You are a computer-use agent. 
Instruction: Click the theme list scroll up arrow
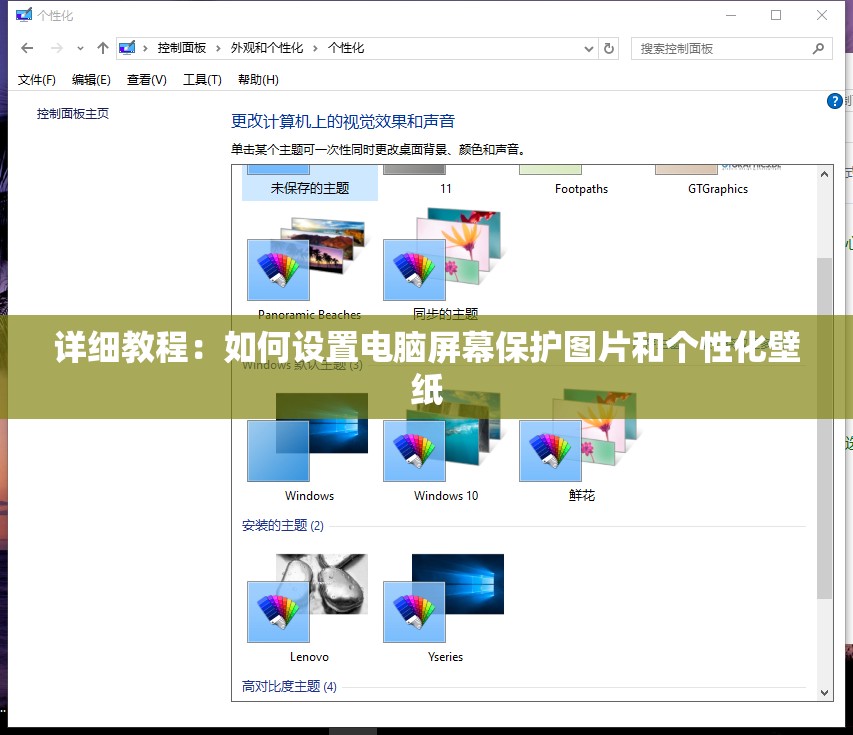tap(824, 174)
